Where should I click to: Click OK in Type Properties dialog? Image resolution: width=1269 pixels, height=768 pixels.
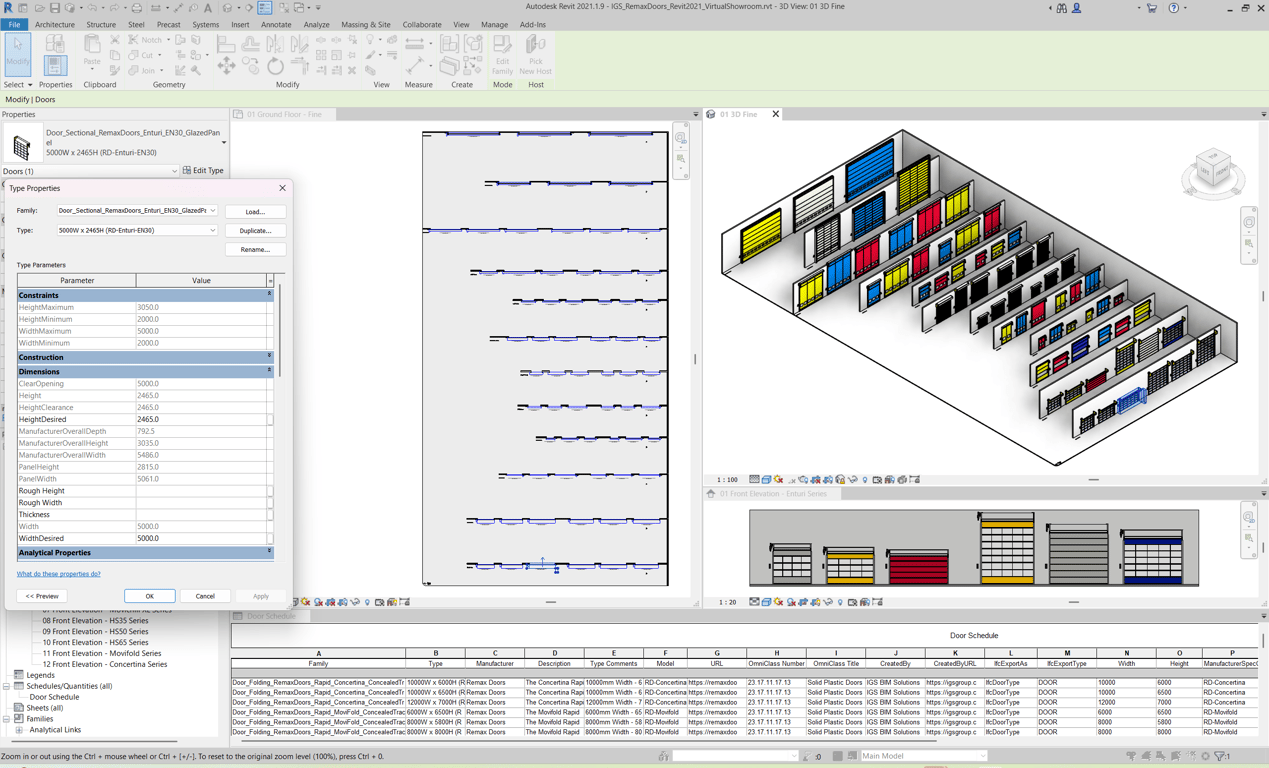tap(150, 596)
